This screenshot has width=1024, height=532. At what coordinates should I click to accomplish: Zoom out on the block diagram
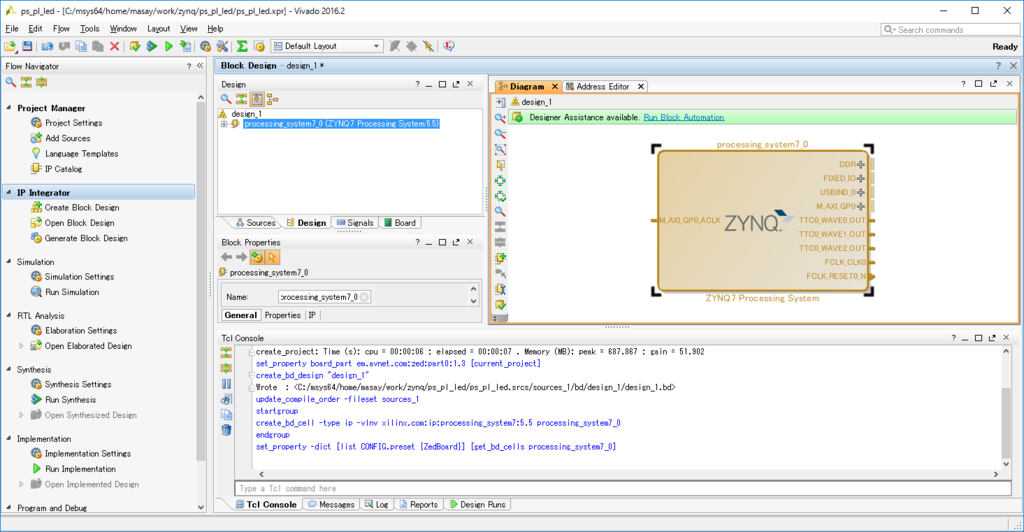500,133
